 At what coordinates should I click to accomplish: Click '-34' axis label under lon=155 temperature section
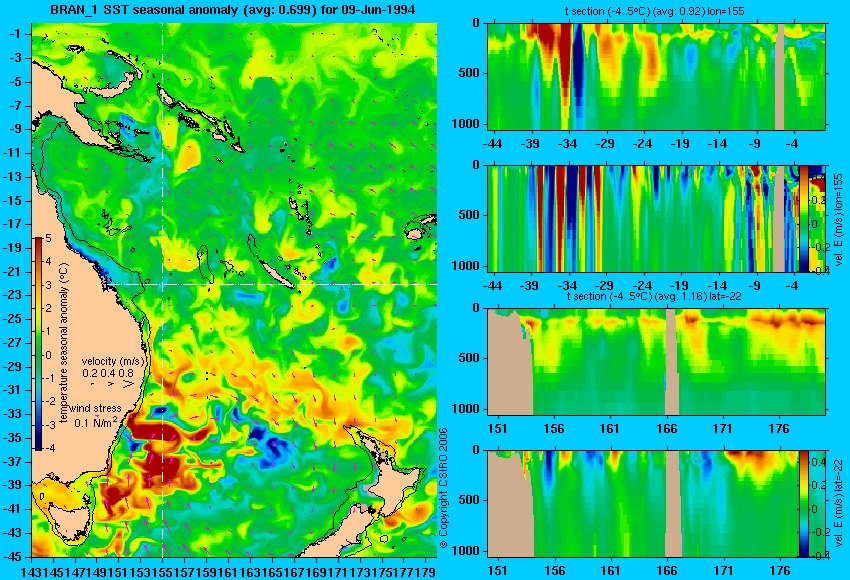567,144
